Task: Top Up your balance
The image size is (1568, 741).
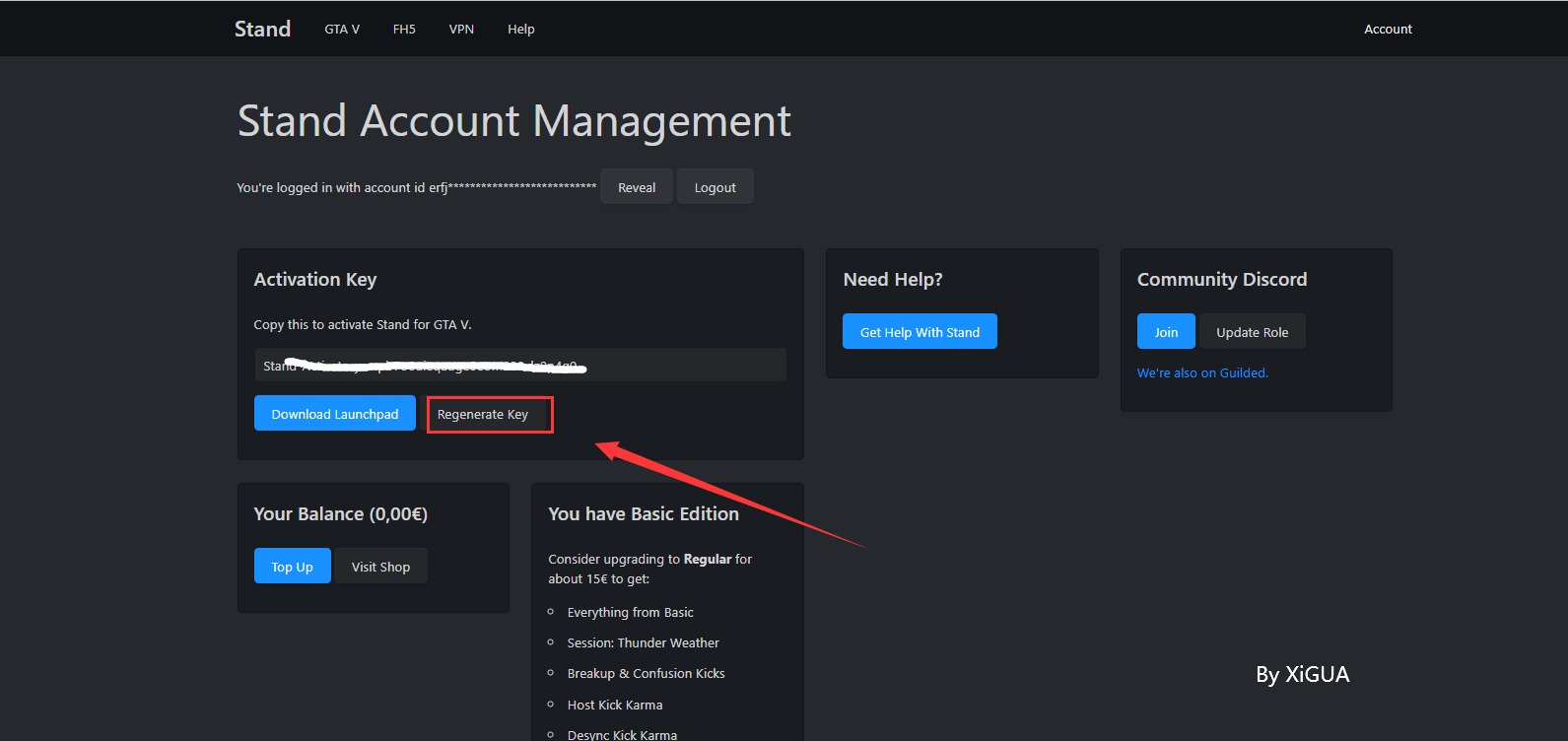Action: 292,567
